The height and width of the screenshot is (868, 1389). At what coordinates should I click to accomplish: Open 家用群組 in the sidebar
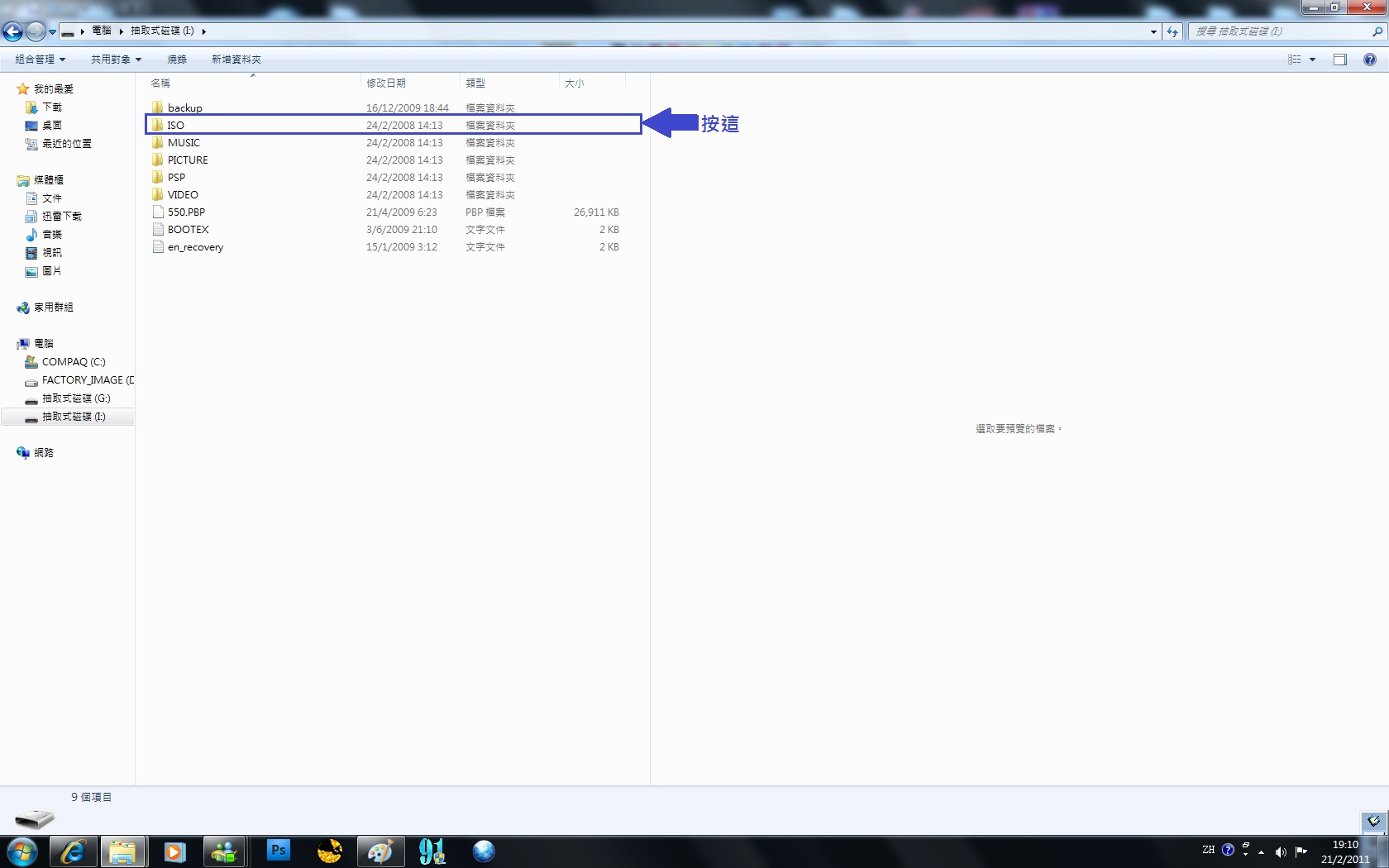[x=45, y=308]
